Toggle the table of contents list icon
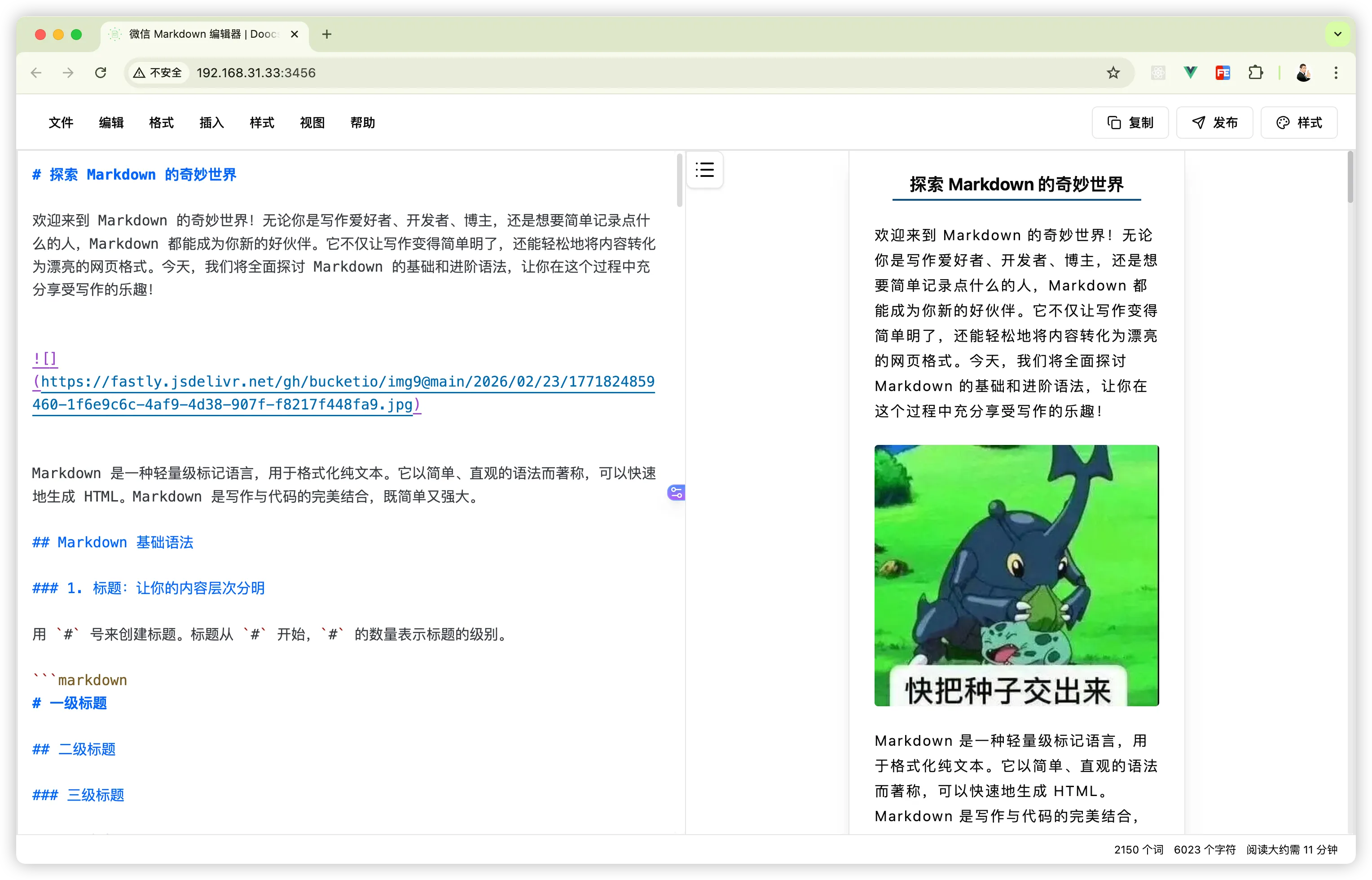1372x880 pixels. 704,170
